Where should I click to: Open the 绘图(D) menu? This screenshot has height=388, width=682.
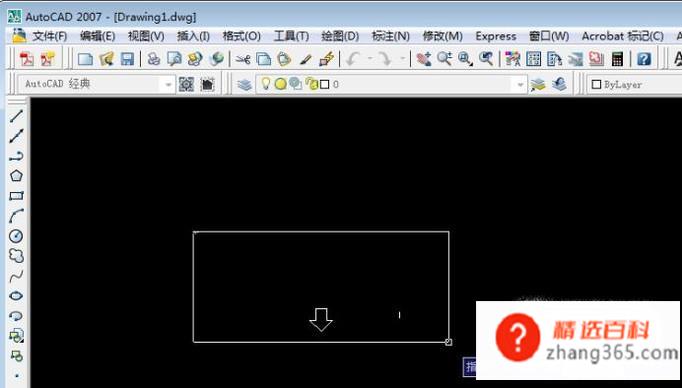340,36
